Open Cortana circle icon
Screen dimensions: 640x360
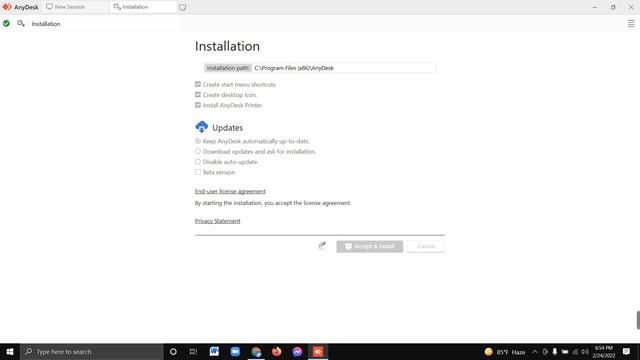coord(173,351)
